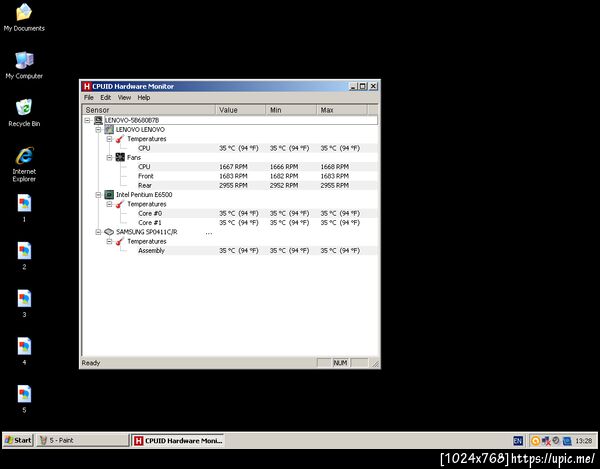Click the 2952 RPM min value

point(284,185)
